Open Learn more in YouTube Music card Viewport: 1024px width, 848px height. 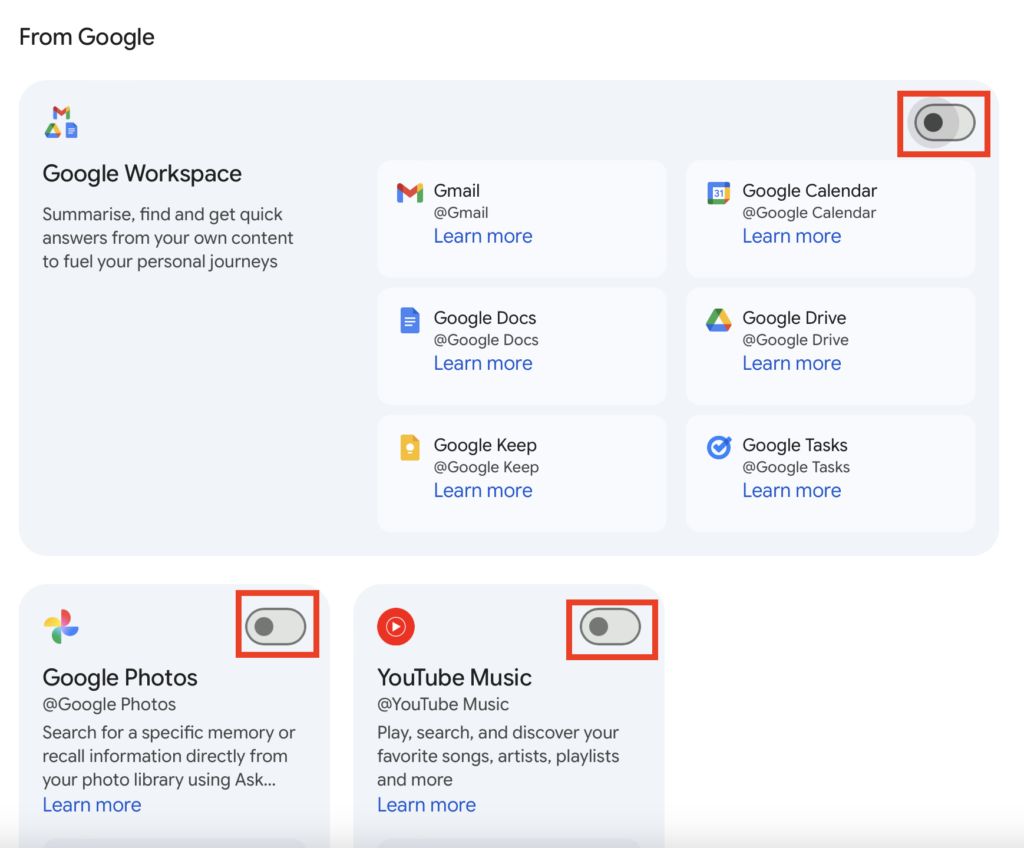click(426, 805)
